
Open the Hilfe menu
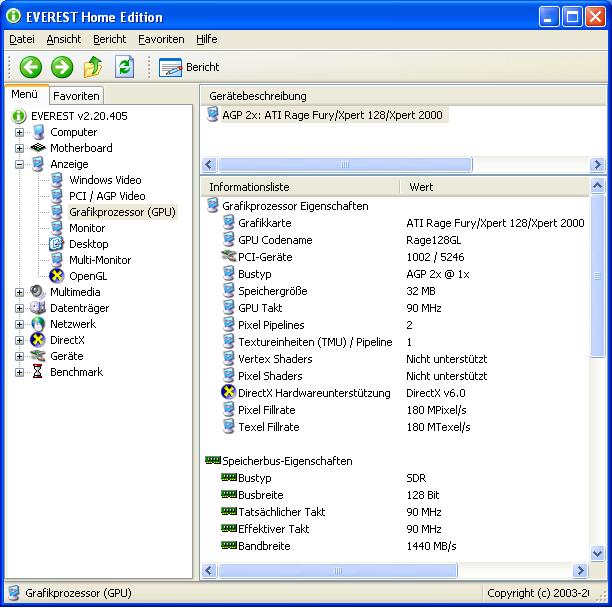tap(206, 39)
